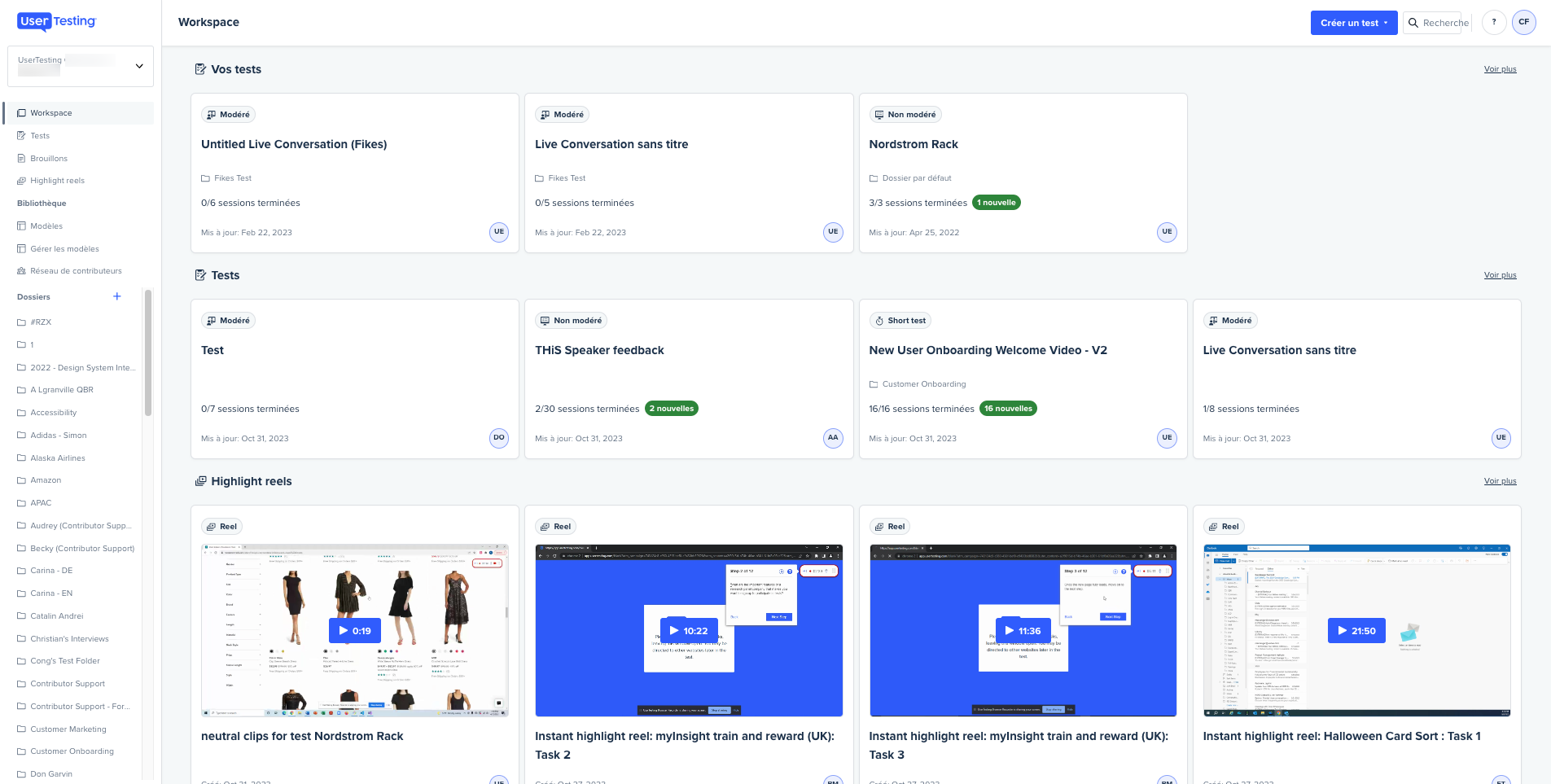The image size is (1551, 784).
Task: Select the Tests item in the sidebar
Action: [39, 135]
